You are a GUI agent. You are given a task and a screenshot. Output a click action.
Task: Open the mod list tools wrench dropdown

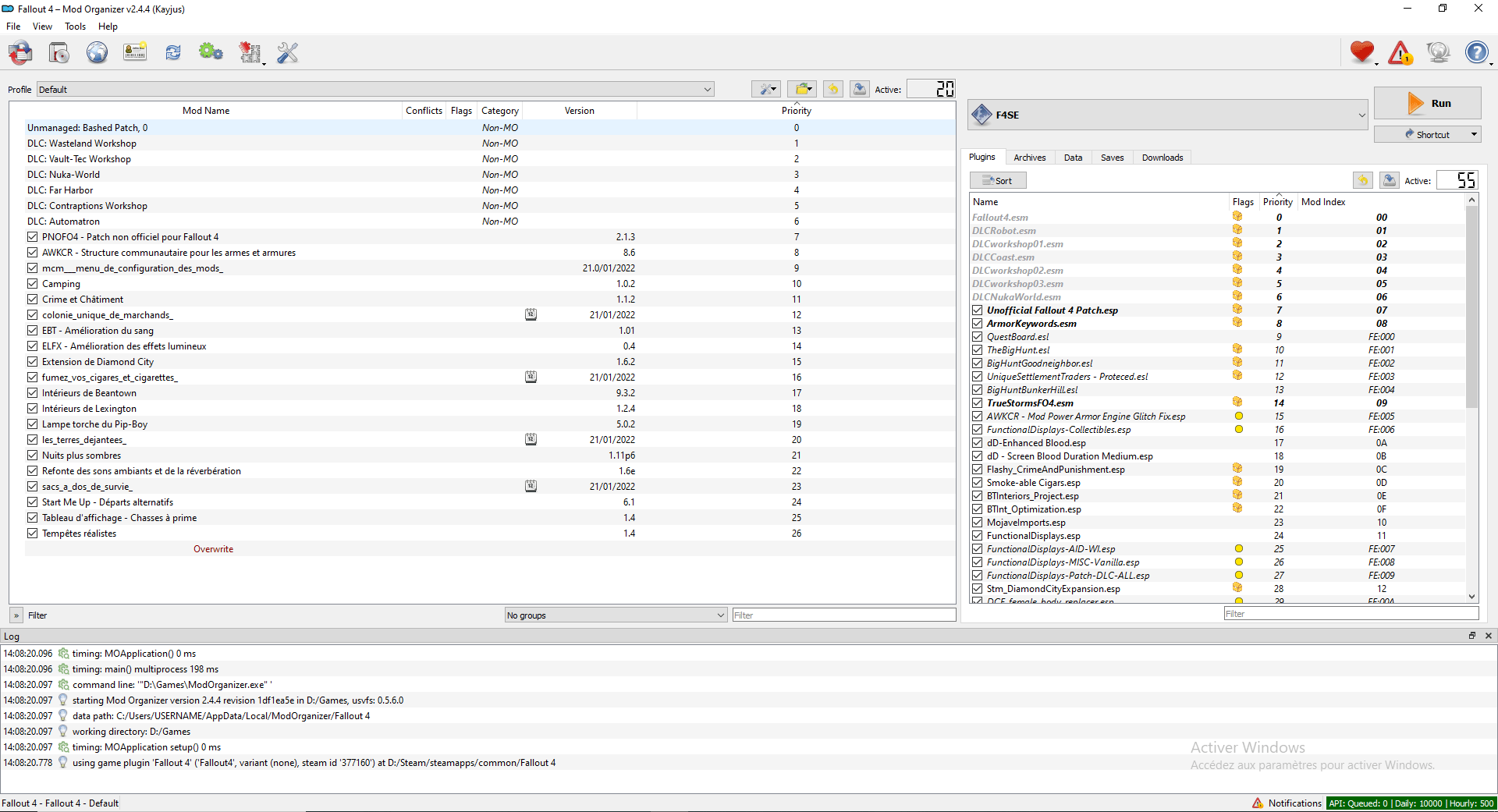click(765, 89)
